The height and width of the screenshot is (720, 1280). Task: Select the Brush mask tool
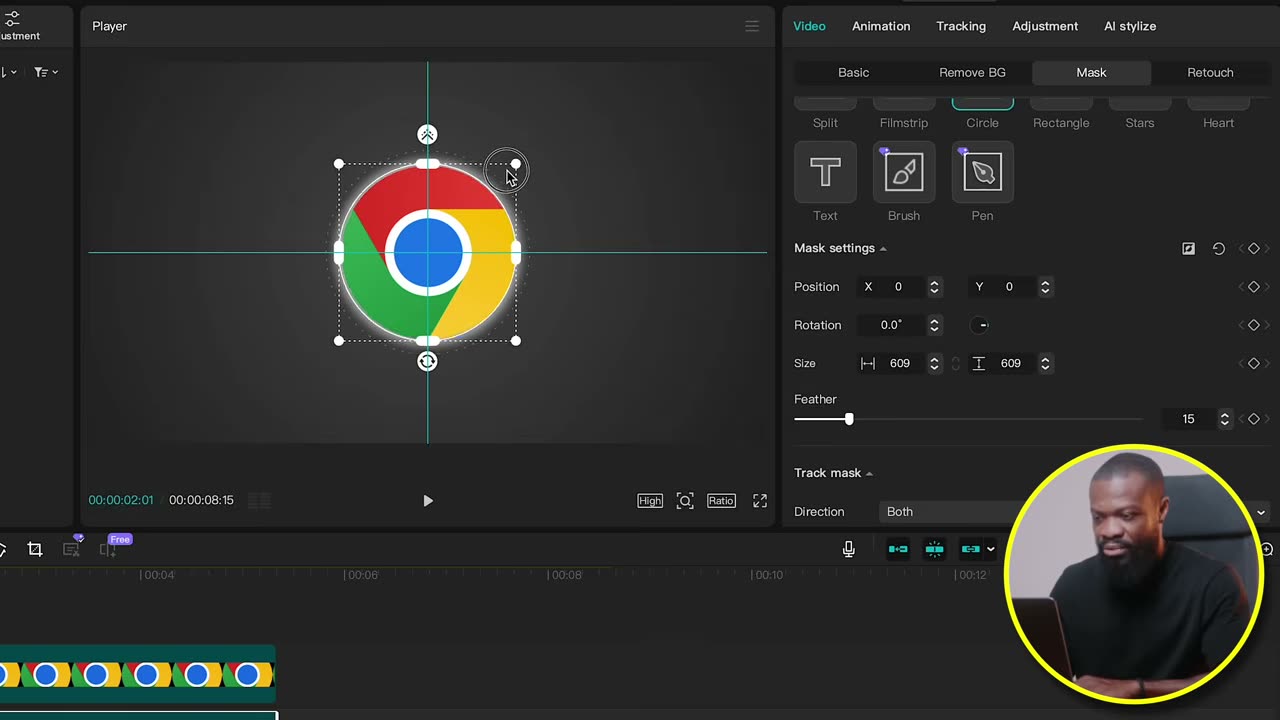(x=904, y=172)
